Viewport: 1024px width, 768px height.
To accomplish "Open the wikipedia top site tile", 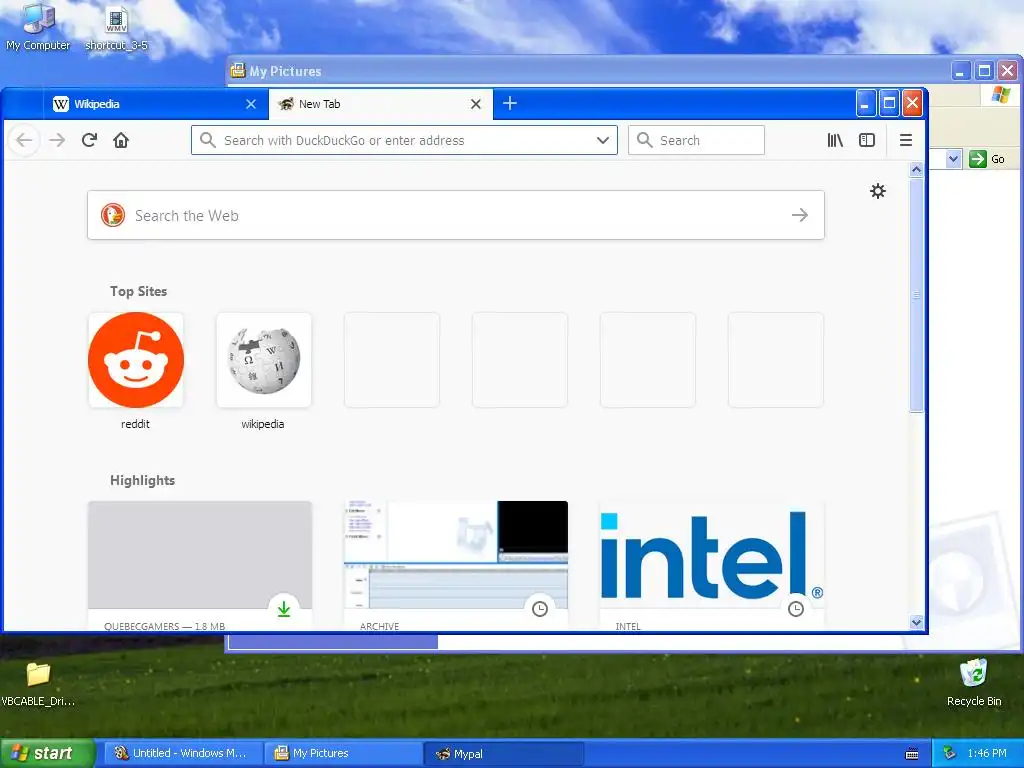I will [x=264, y=360].
